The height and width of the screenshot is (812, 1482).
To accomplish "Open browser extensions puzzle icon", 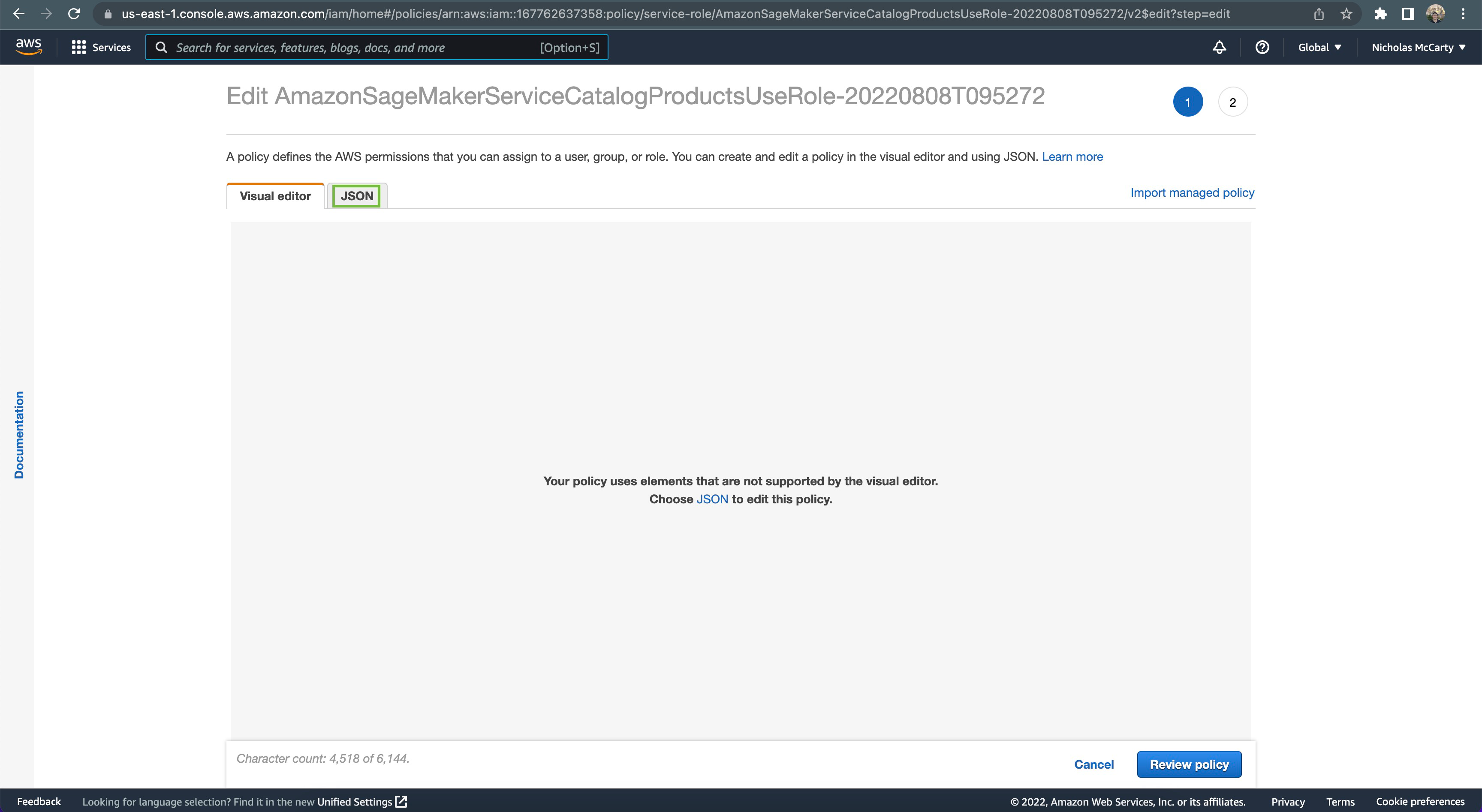I will point(1380,14).
